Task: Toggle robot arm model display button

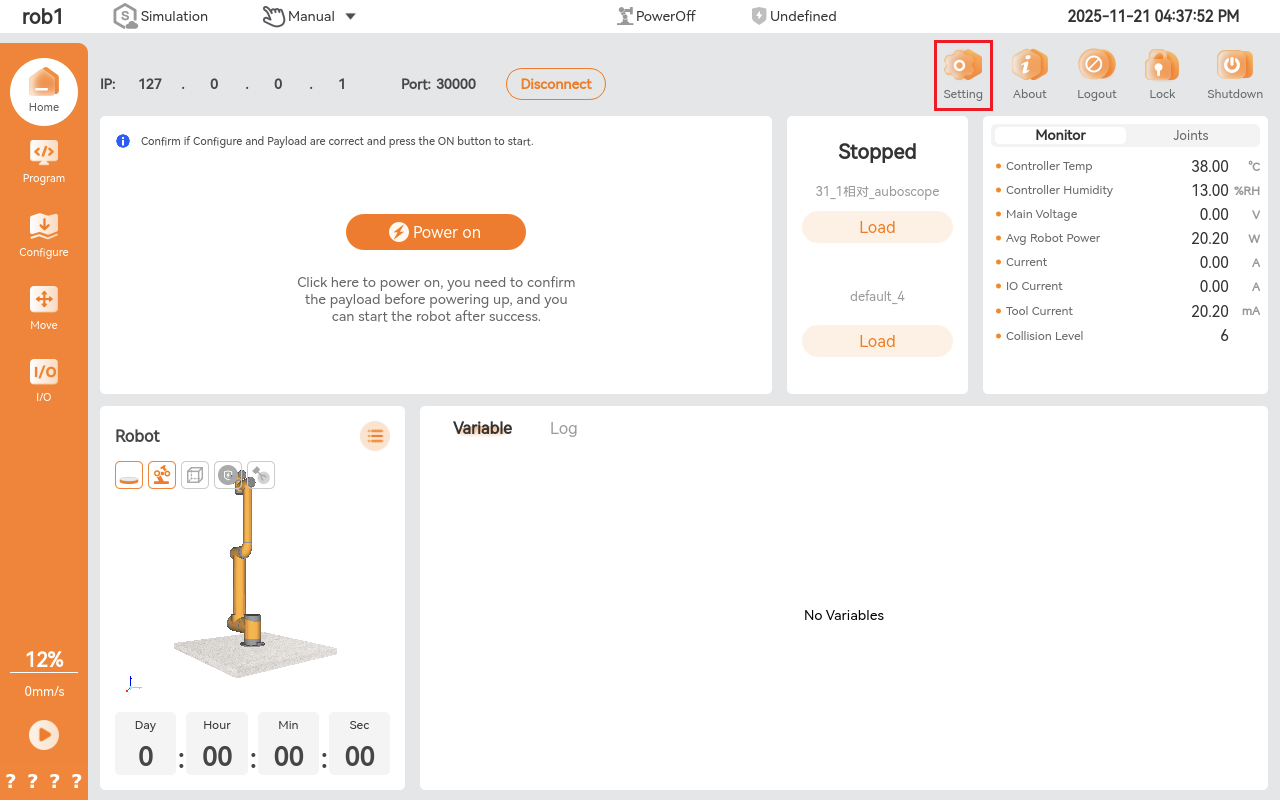Action: (x=162, y=476)
